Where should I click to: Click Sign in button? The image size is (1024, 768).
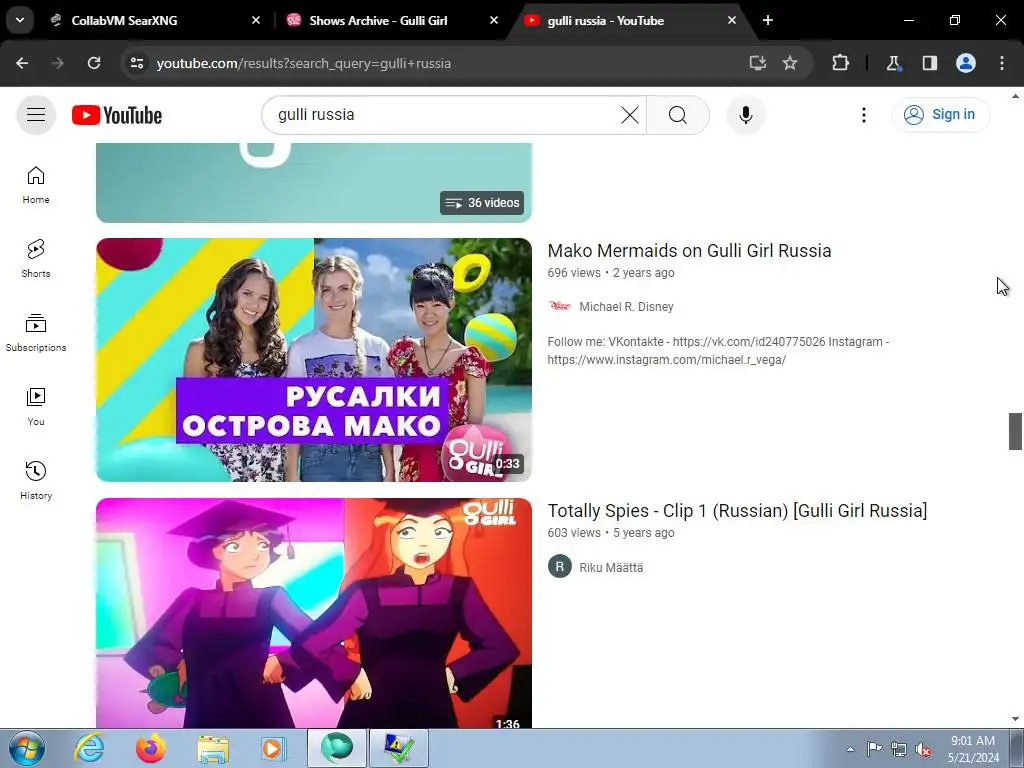pyautogui.click(x=941, y=115)
